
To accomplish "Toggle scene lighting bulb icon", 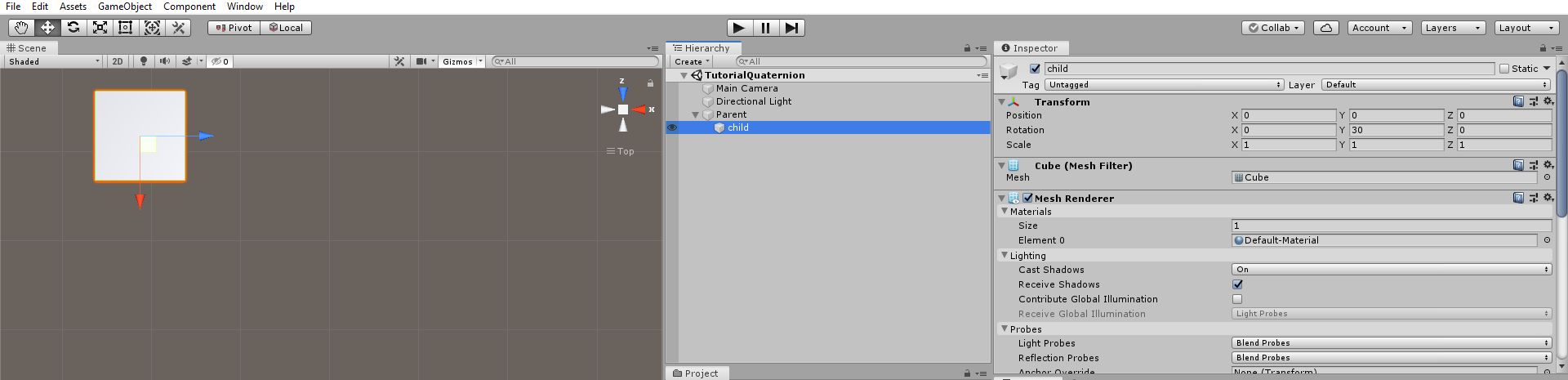I will point(144,61).
